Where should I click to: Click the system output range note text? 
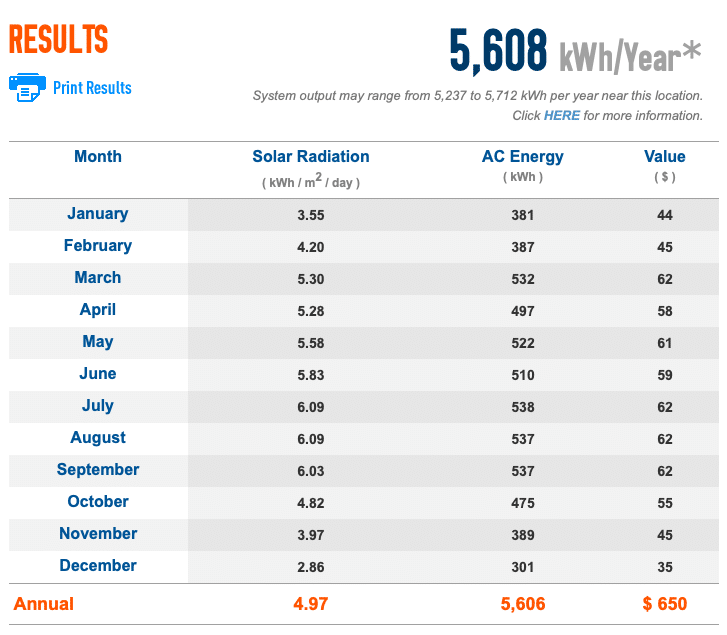(477, 96)
